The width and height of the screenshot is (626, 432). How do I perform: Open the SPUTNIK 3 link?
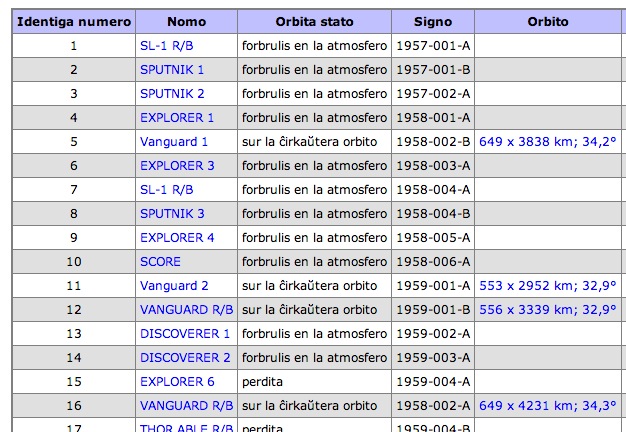172,214
